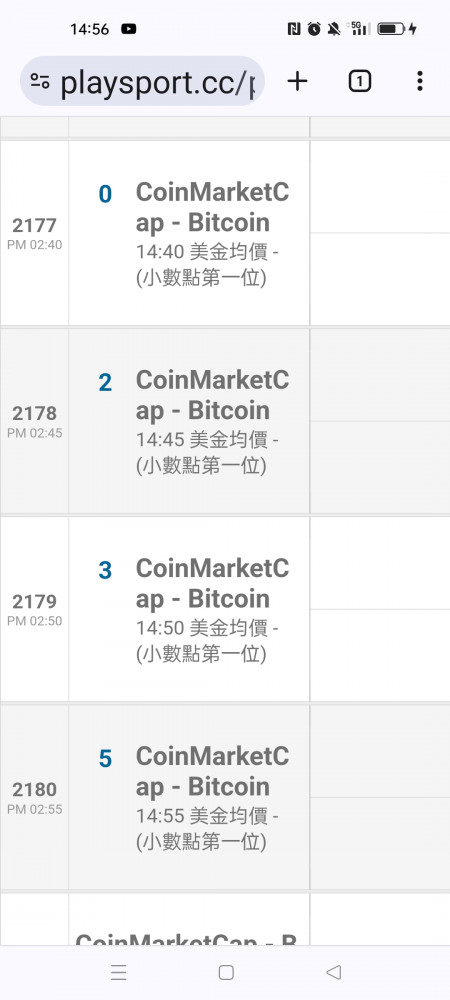Click the playsport.cc address bar

tap(143, 81)
